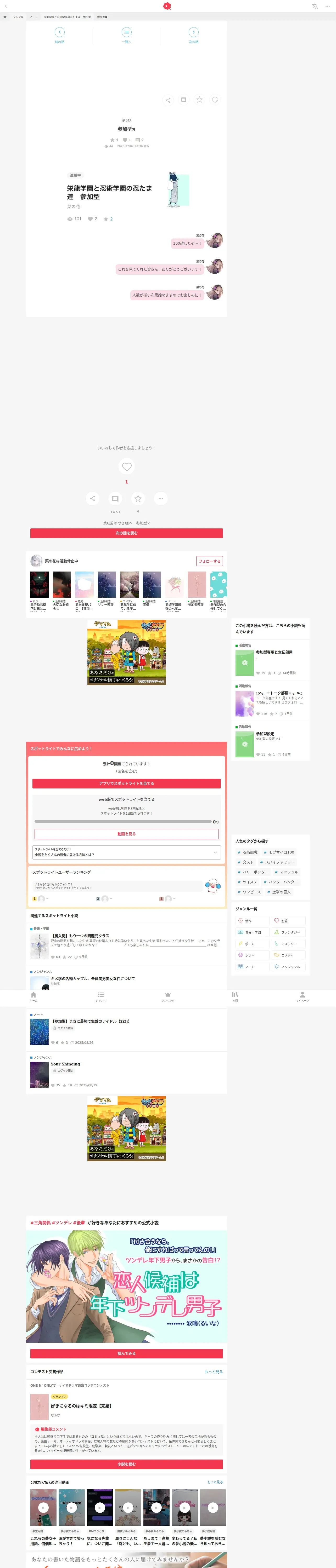Select the 進撃の巨人 tag
The width and height of the screenshot is (336, 1568).
click(279, 892)
